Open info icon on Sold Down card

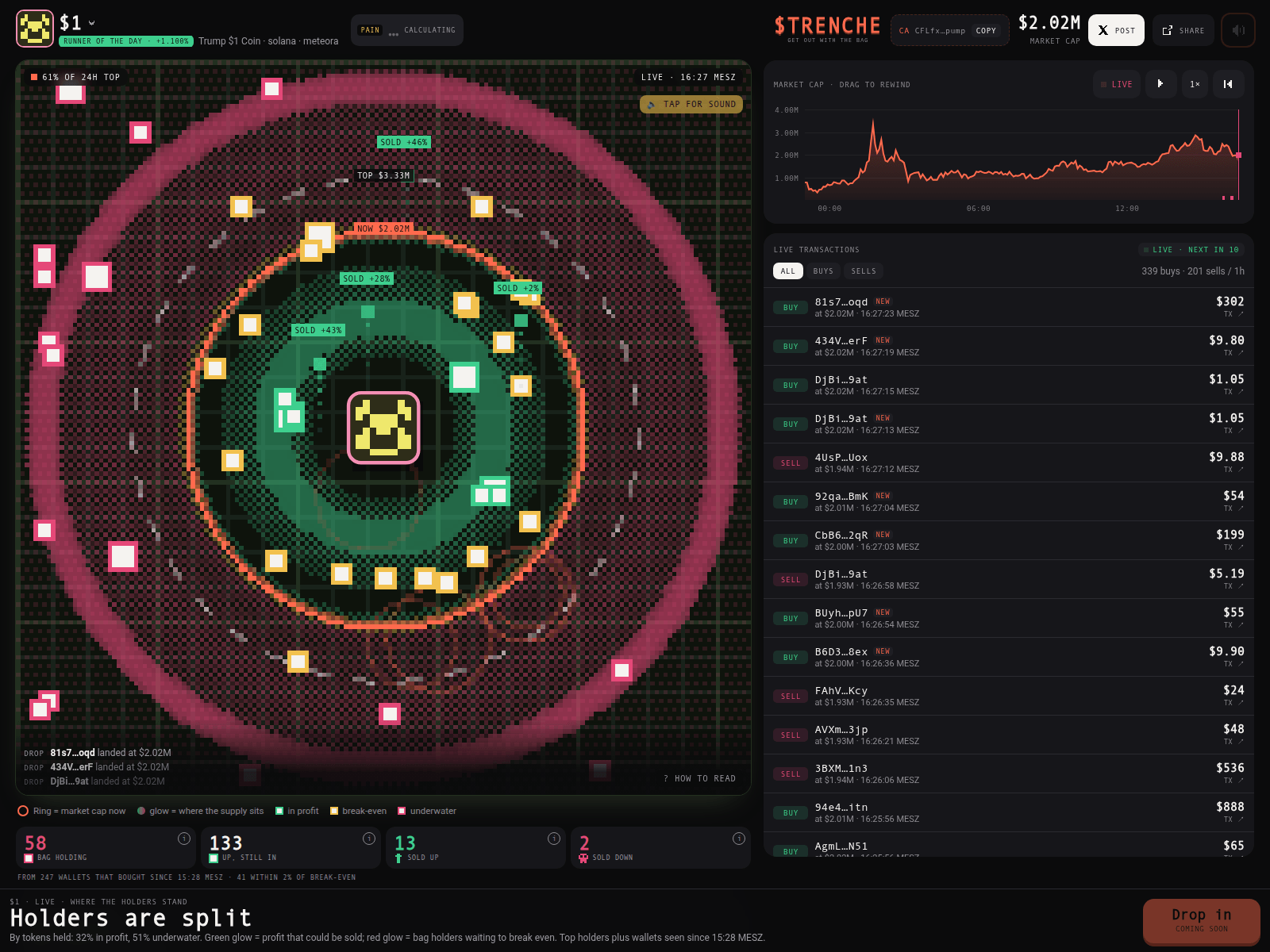[739, 839]
